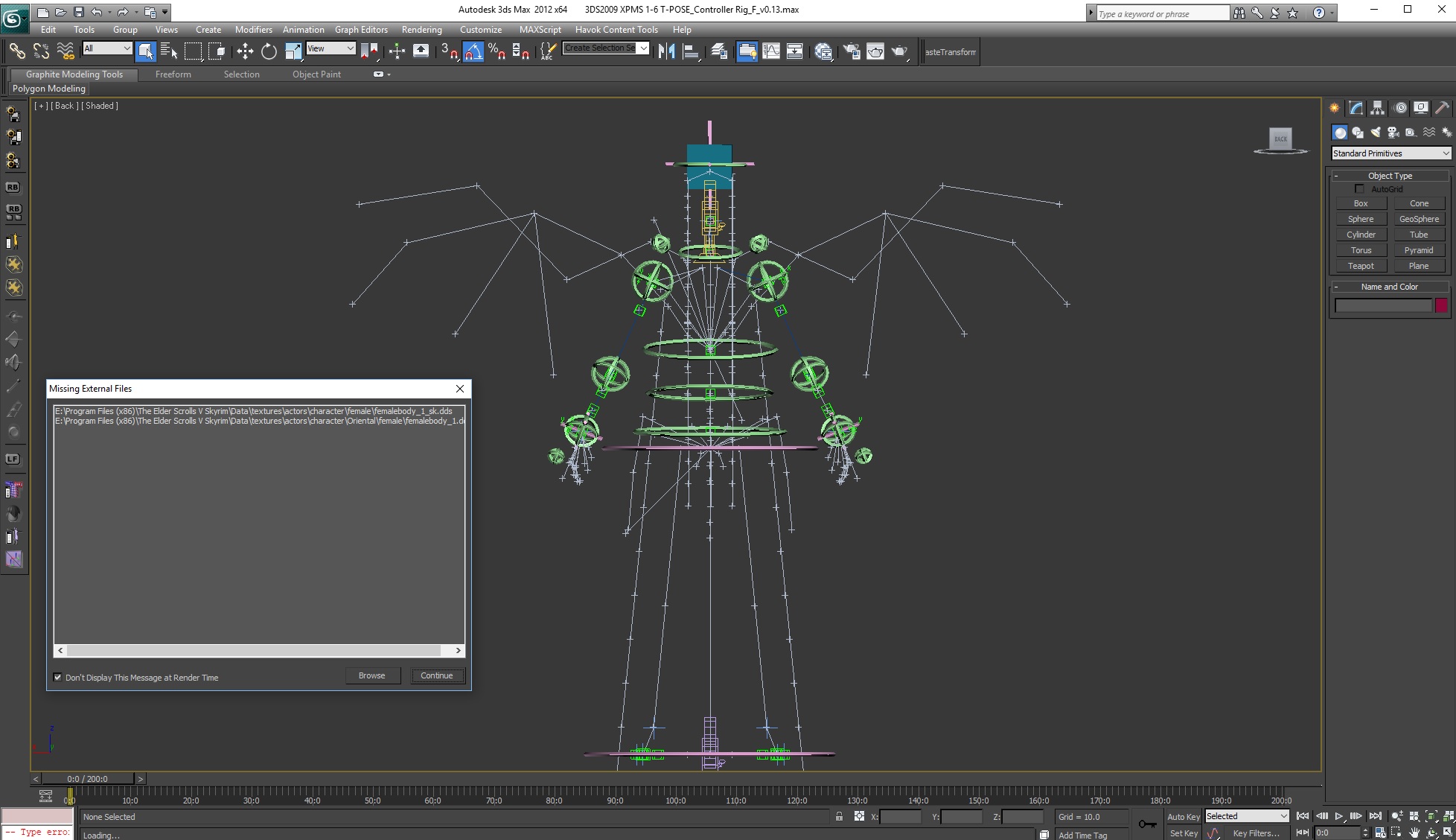Activate the Select Object tool
The image size is (1456, 840).
click(x=146, y=51)
